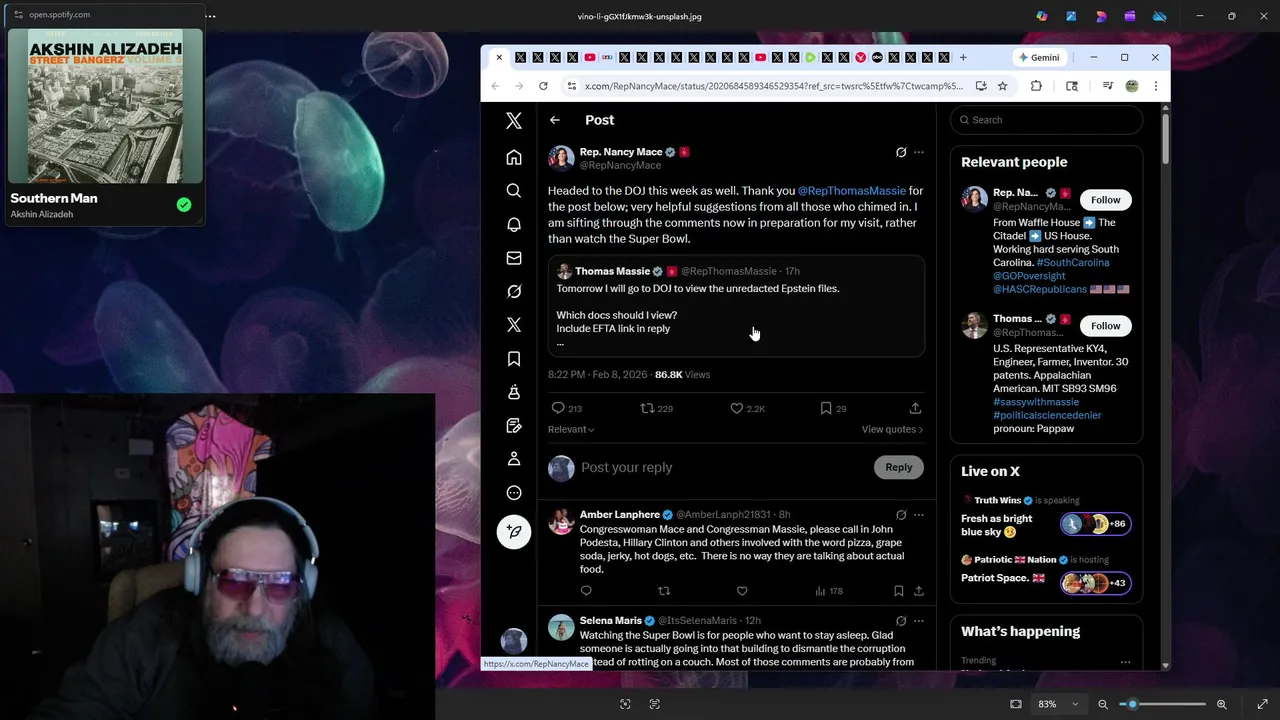Click Grok icon on Nancy Mace post
Viewport: 1280px width, 720px height.
coord(901,153)
